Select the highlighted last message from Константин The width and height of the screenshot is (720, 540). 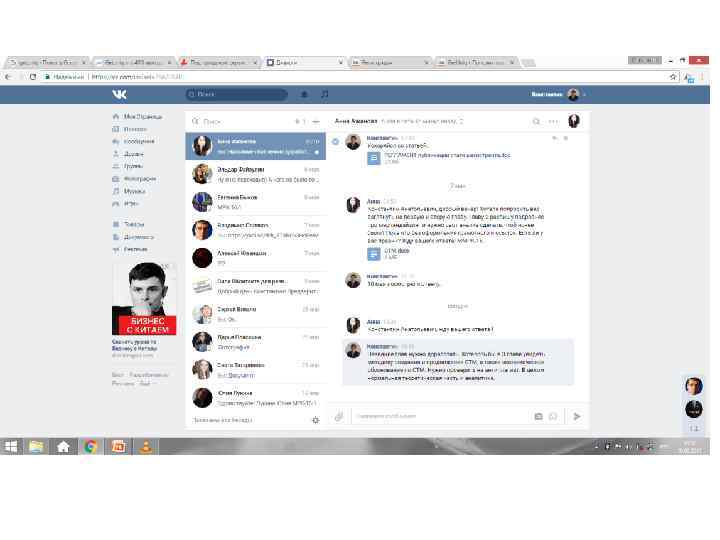458,362
